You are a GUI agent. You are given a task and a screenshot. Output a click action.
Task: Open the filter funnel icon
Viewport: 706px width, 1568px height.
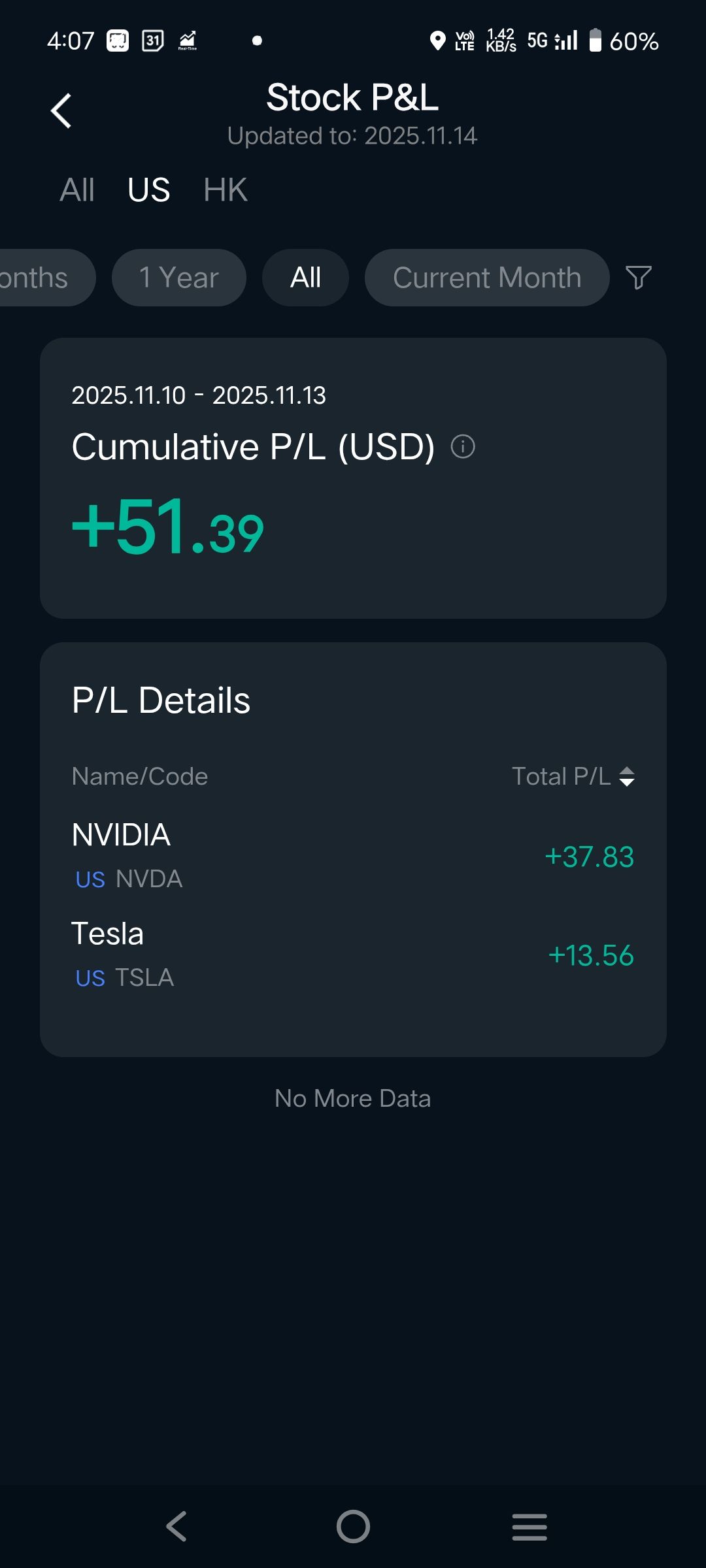point(639,278)
